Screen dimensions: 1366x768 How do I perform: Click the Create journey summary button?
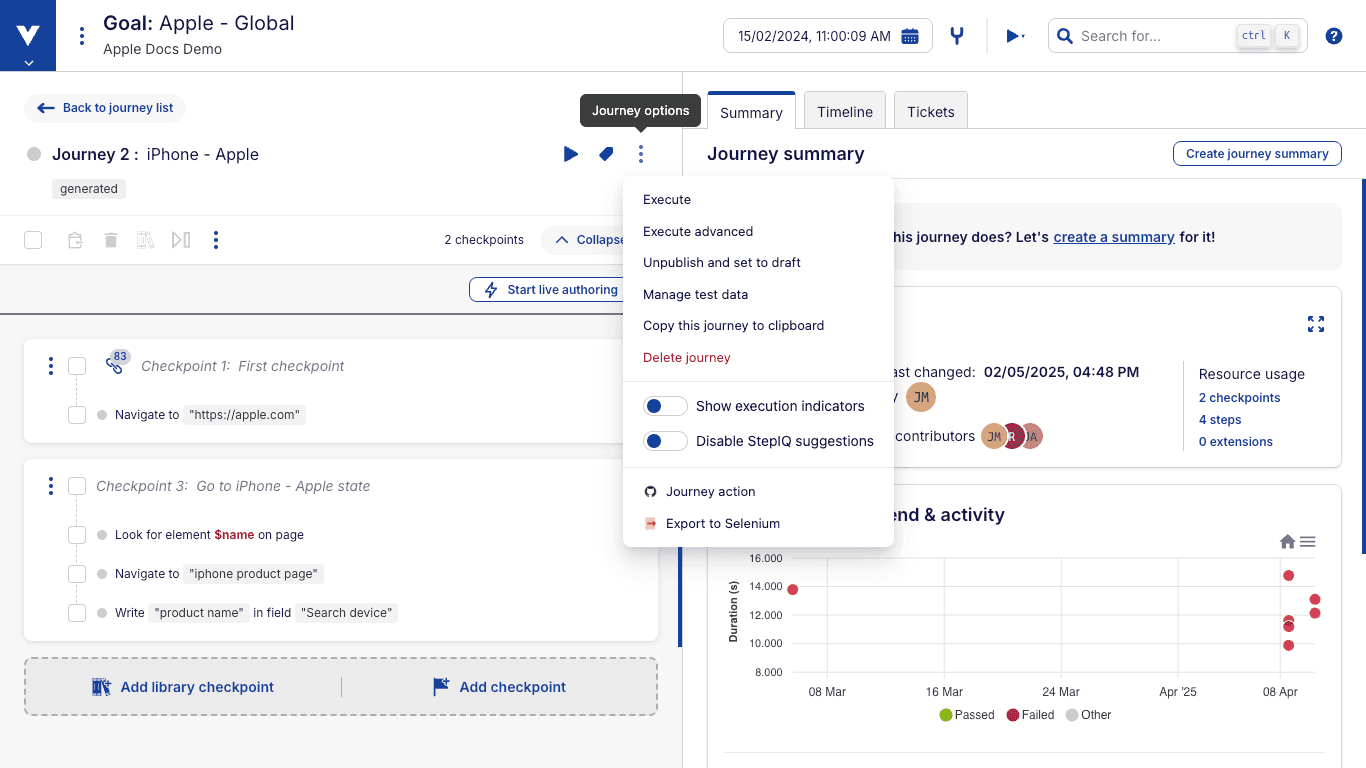[1257, 153]
